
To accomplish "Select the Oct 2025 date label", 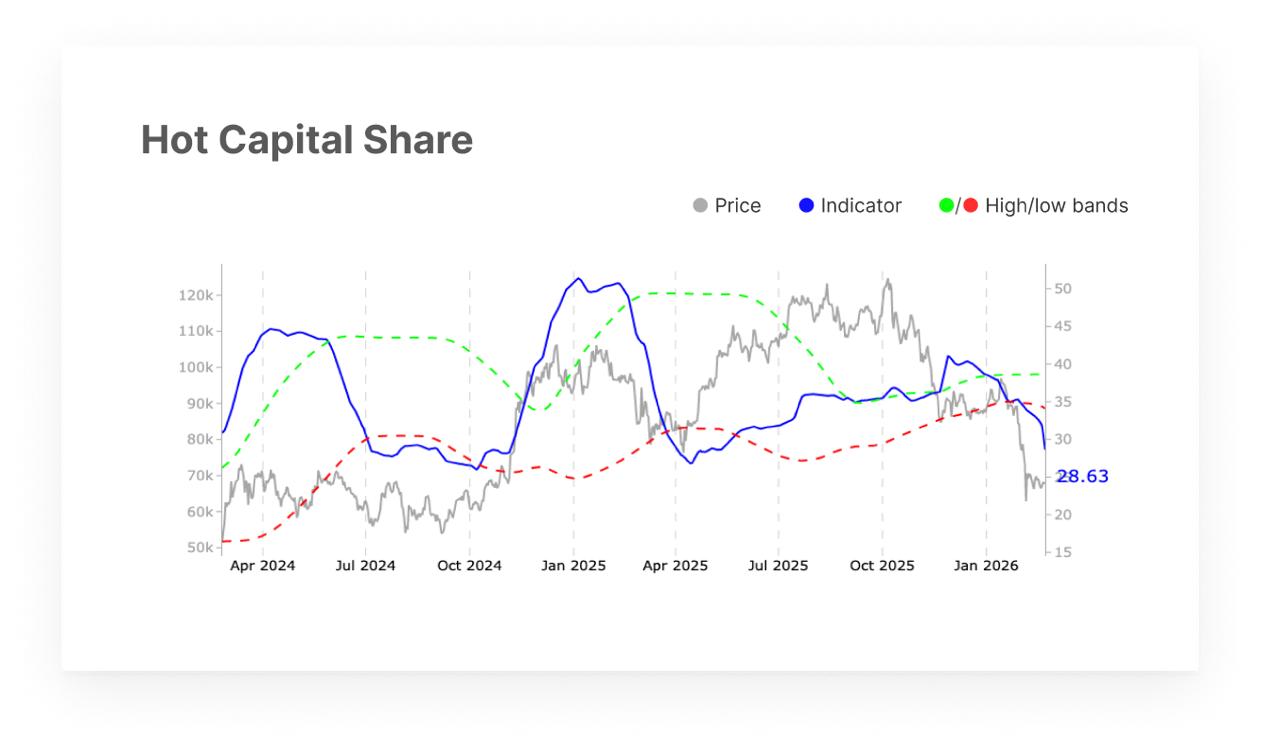I will click(x=882, y=566).
